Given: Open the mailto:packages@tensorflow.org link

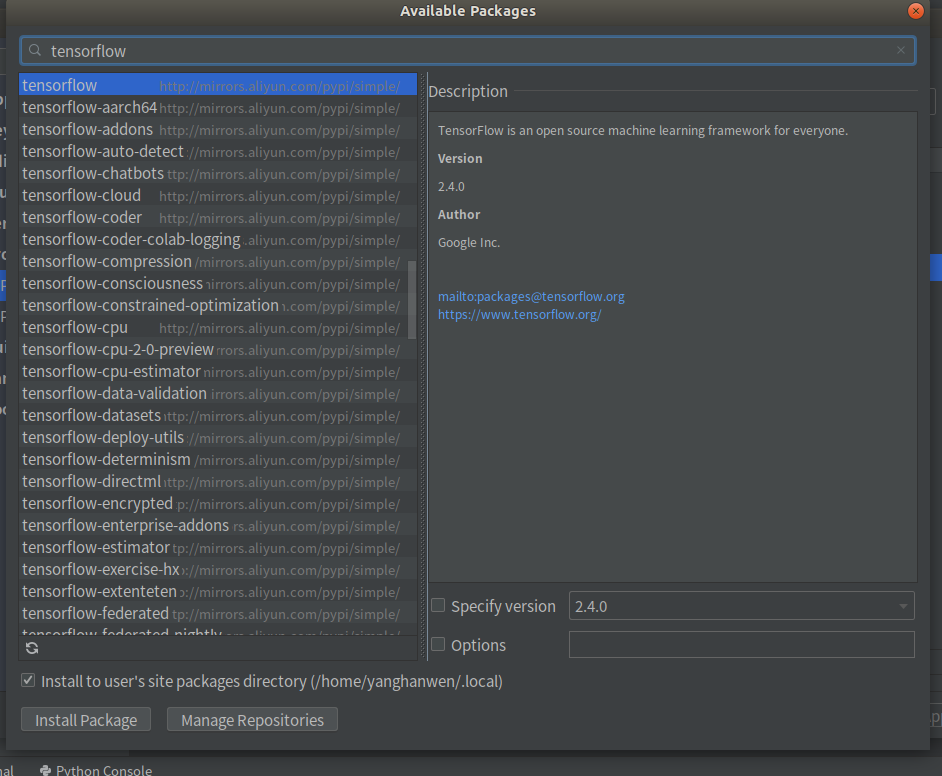Looking at the screenshot, I should [531, 297].
